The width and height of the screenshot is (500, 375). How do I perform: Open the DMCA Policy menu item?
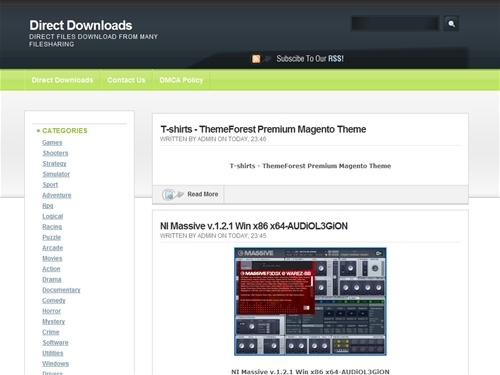181,80
